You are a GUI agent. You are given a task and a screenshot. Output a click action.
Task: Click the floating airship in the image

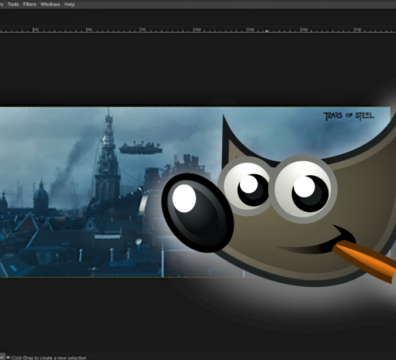(140, 148)
